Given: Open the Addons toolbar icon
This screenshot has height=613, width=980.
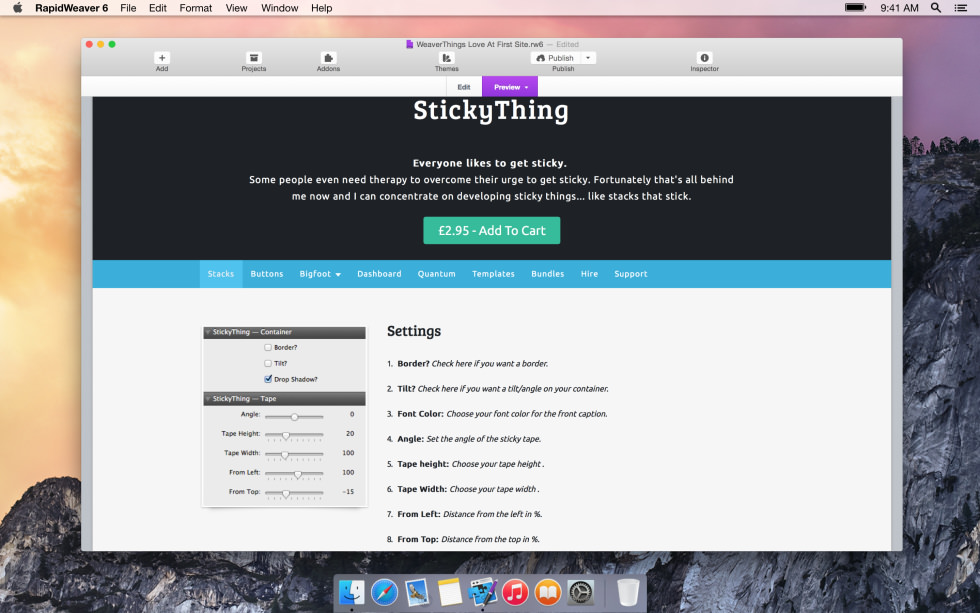Looking at the screenshot, I should [328, 58].
